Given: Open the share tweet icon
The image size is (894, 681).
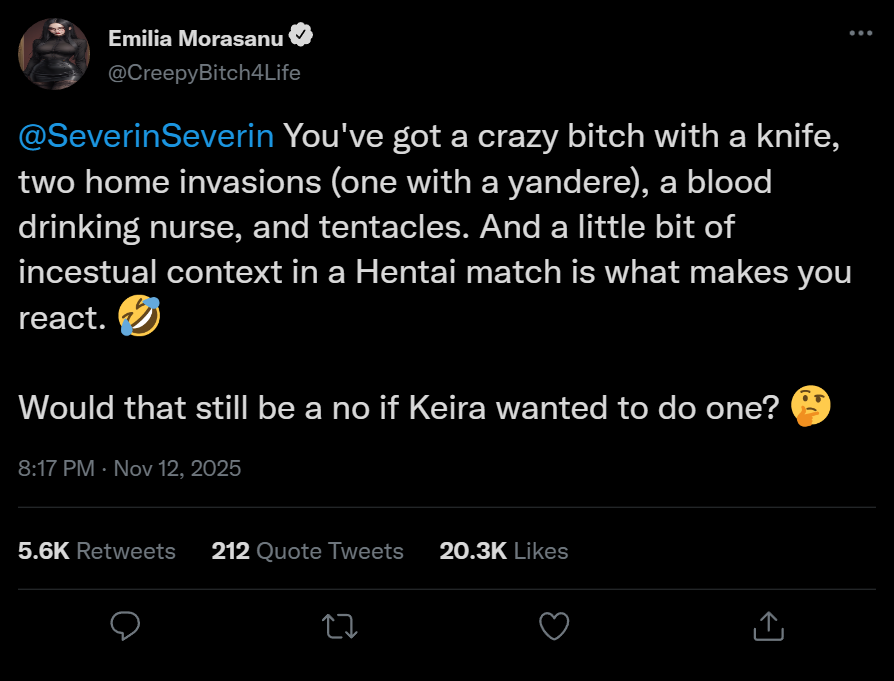Looking at the screenshot, I should [x=767, y=627].
